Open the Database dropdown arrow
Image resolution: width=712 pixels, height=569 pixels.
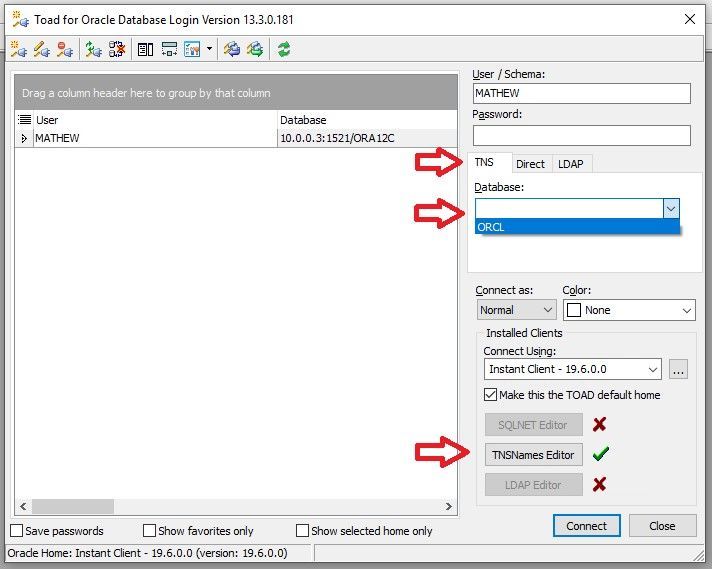671,209
